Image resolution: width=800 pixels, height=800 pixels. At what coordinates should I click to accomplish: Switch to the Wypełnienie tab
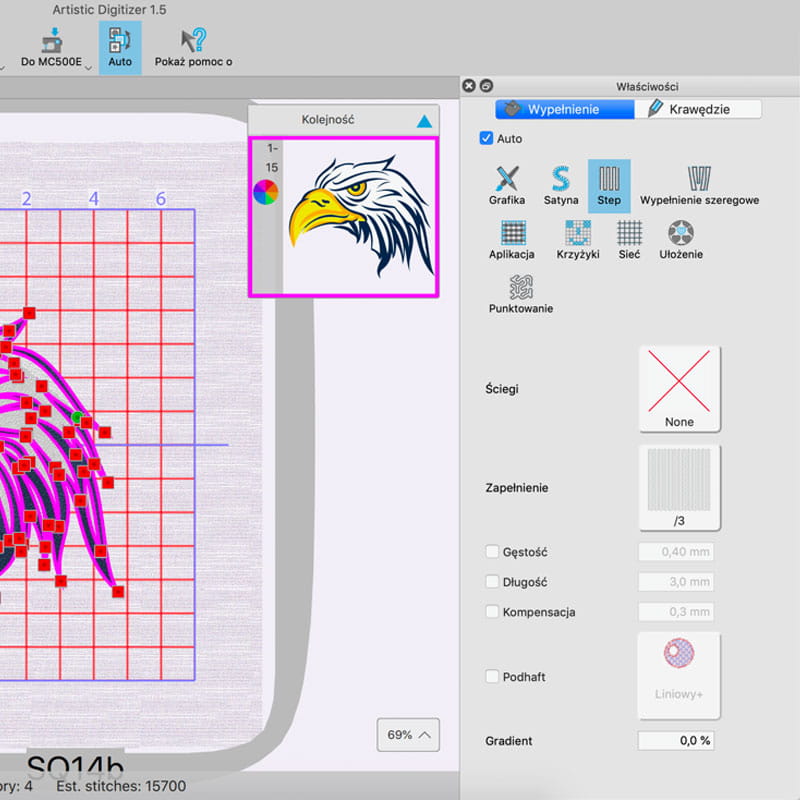564,109
